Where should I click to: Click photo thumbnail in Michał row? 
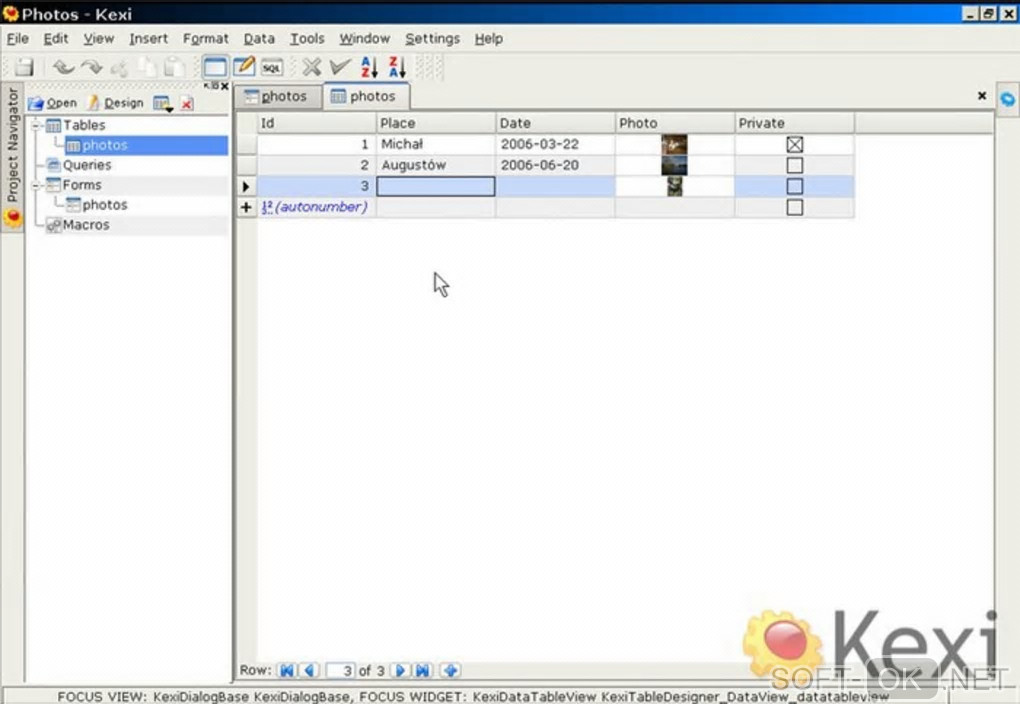(675, 144)
